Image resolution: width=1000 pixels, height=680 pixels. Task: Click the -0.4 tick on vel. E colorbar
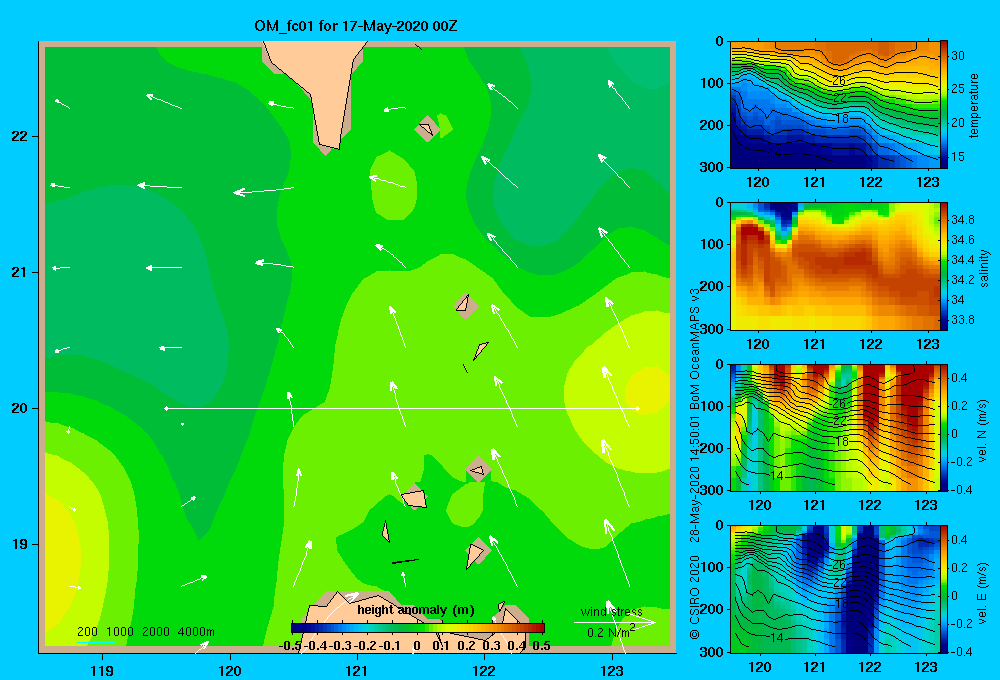click(x=961, y=651)
